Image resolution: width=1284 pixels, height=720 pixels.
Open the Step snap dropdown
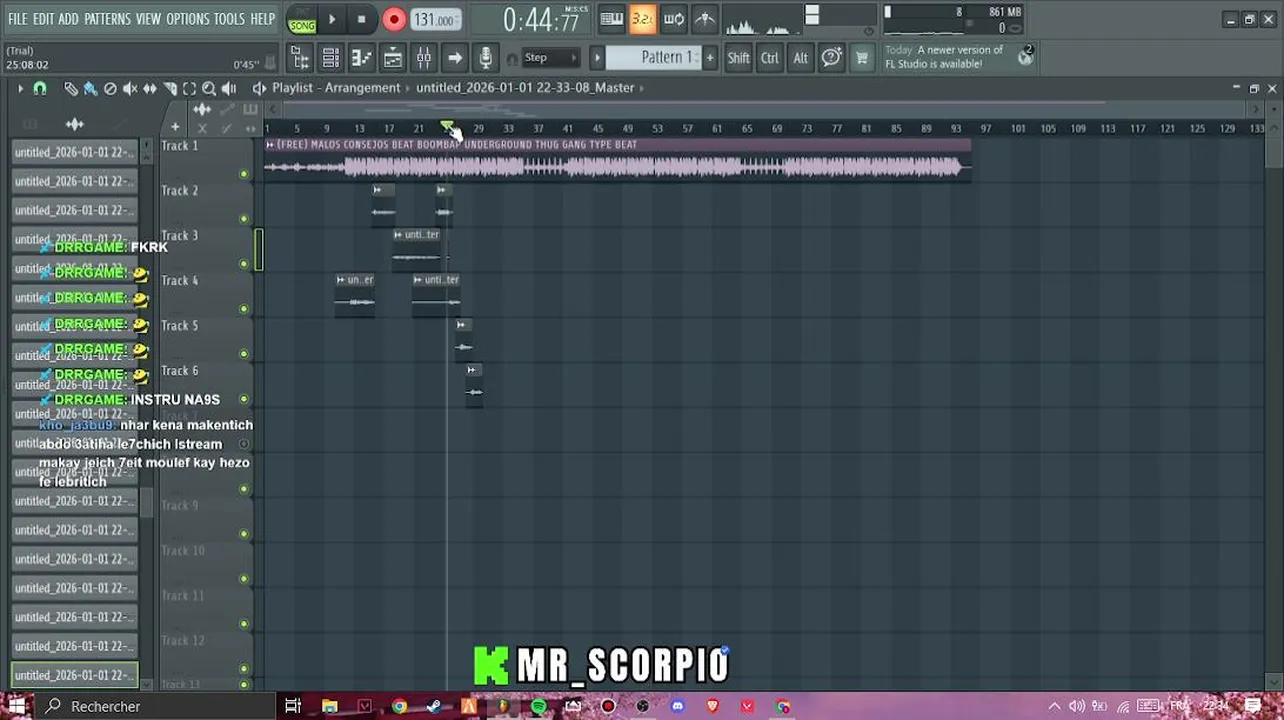click(550, 58)
